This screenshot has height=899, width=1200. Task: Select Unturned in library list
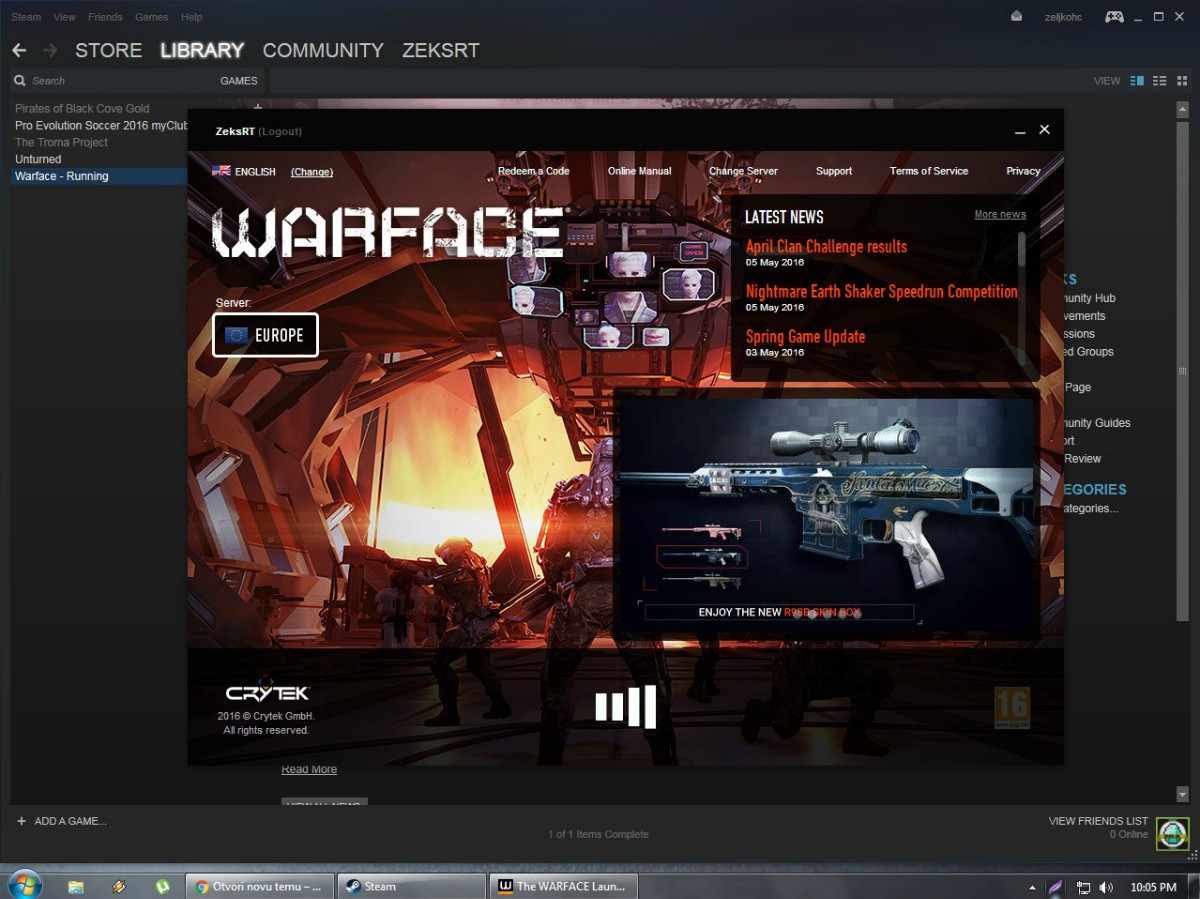(x=38, y=159)
